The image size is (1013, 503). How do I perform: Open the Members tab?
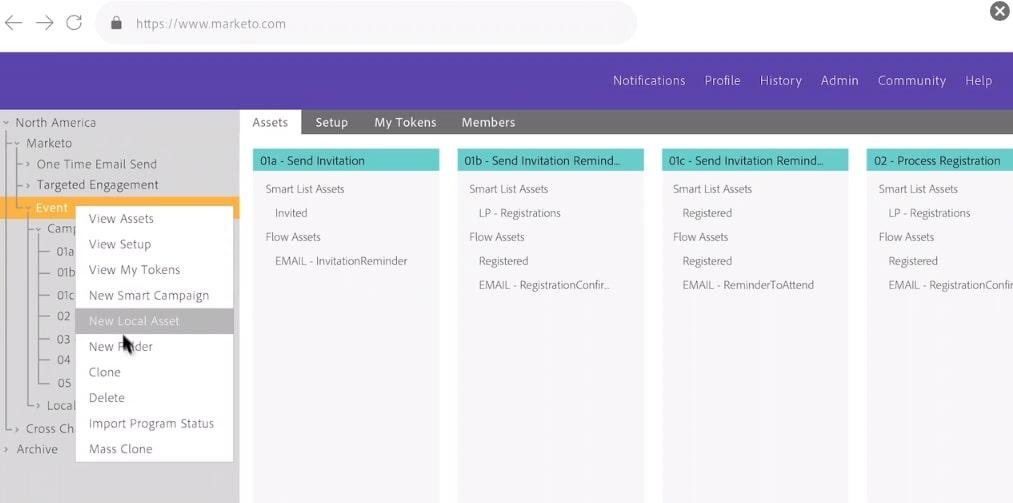[488, 122]
